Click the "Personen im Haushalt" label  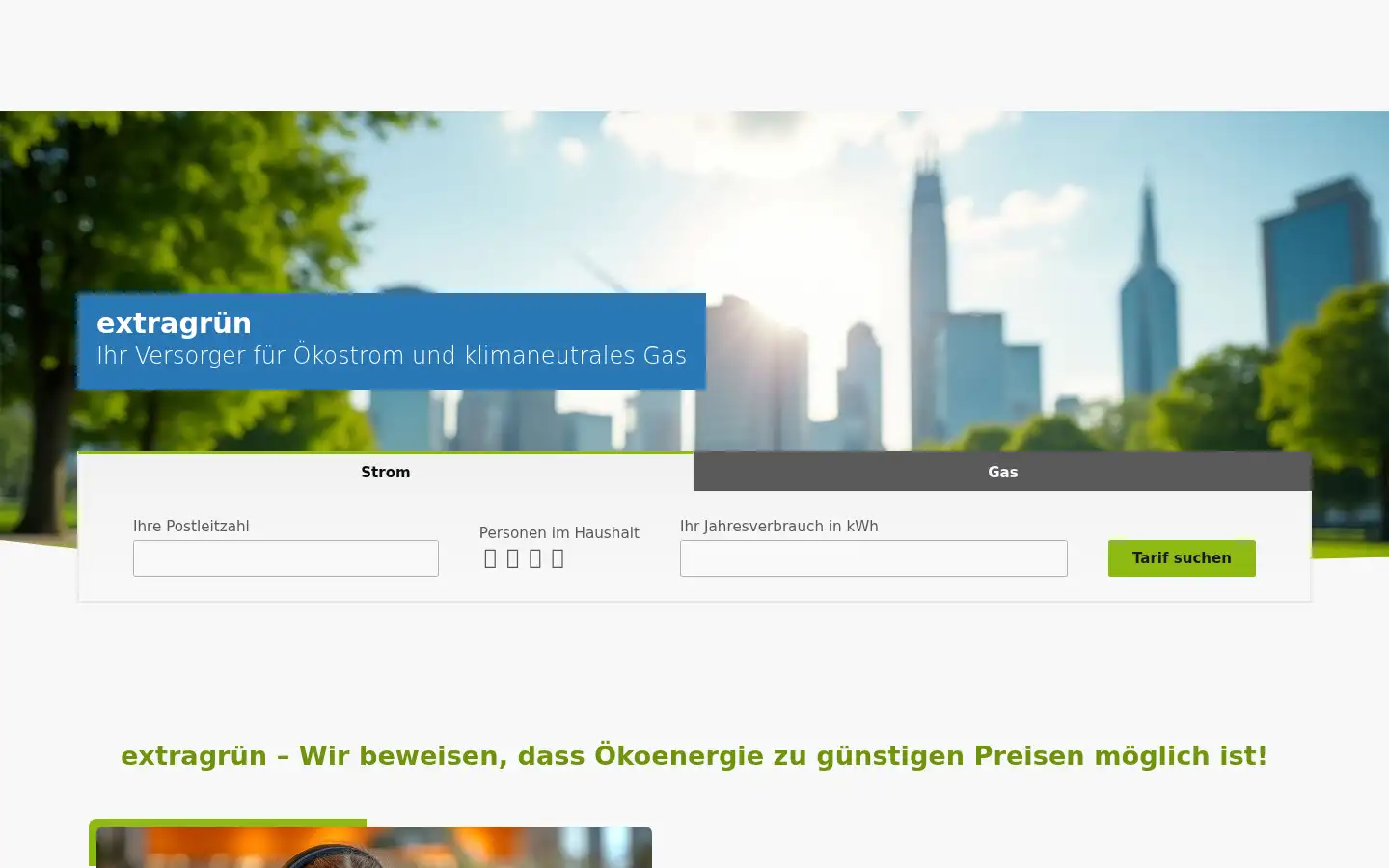pos(559,532)
